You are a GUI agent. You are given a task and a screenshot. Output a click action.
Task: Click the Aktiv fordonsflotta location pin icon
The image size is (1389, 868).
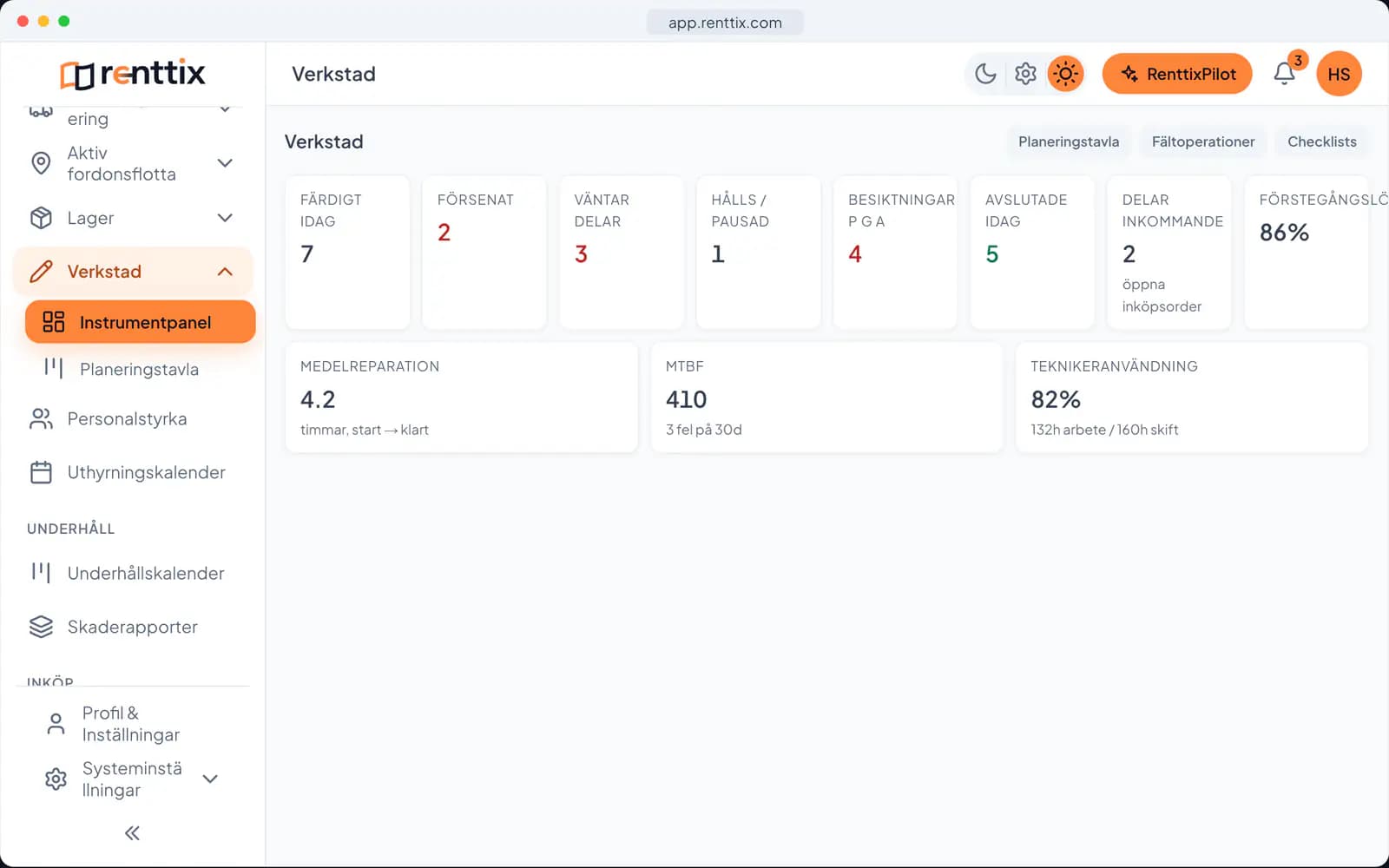[x=41, y=163]
